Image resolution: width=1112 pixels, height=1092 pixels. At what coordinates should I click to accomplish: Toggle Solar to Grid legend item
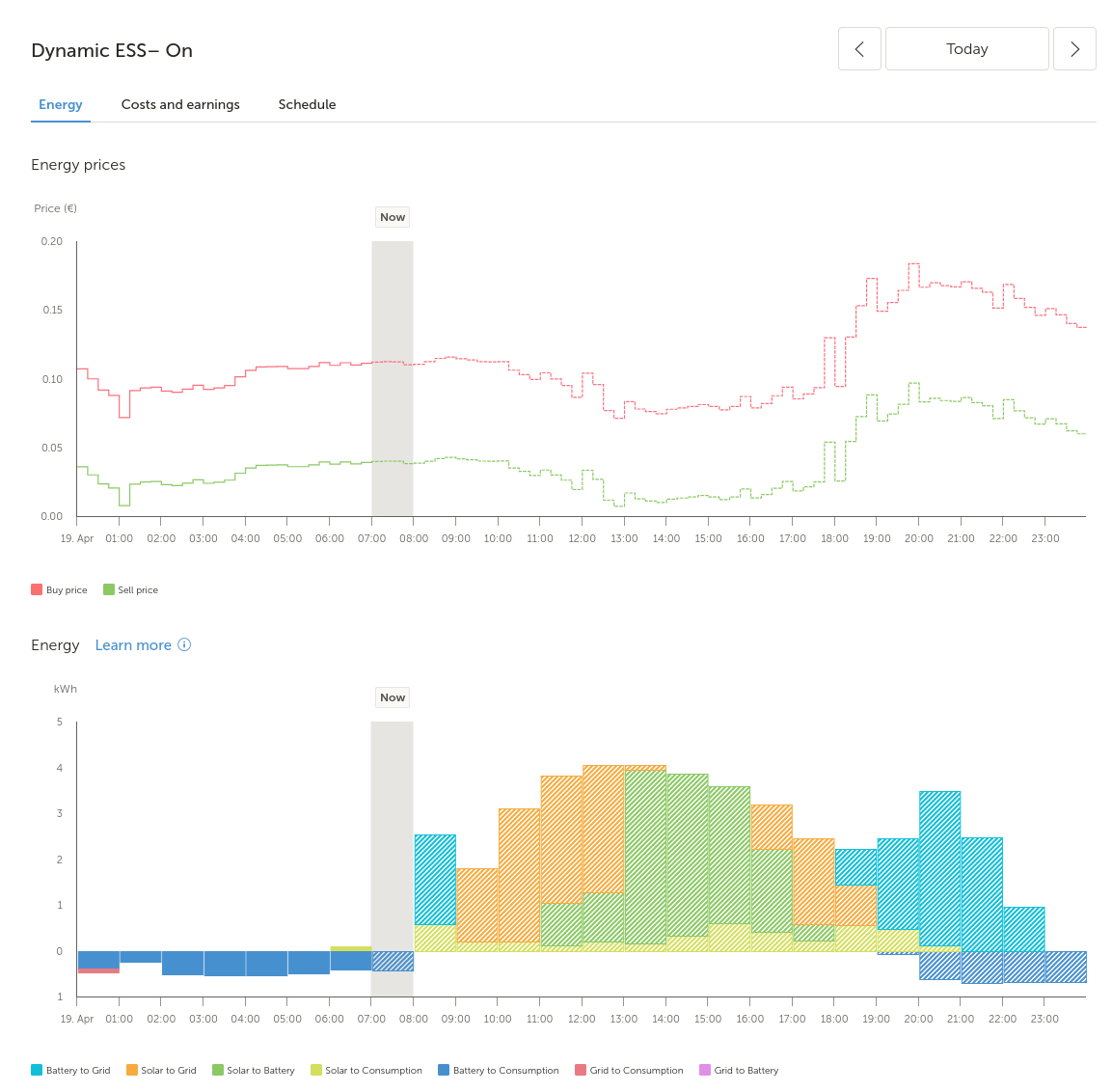161,1071
